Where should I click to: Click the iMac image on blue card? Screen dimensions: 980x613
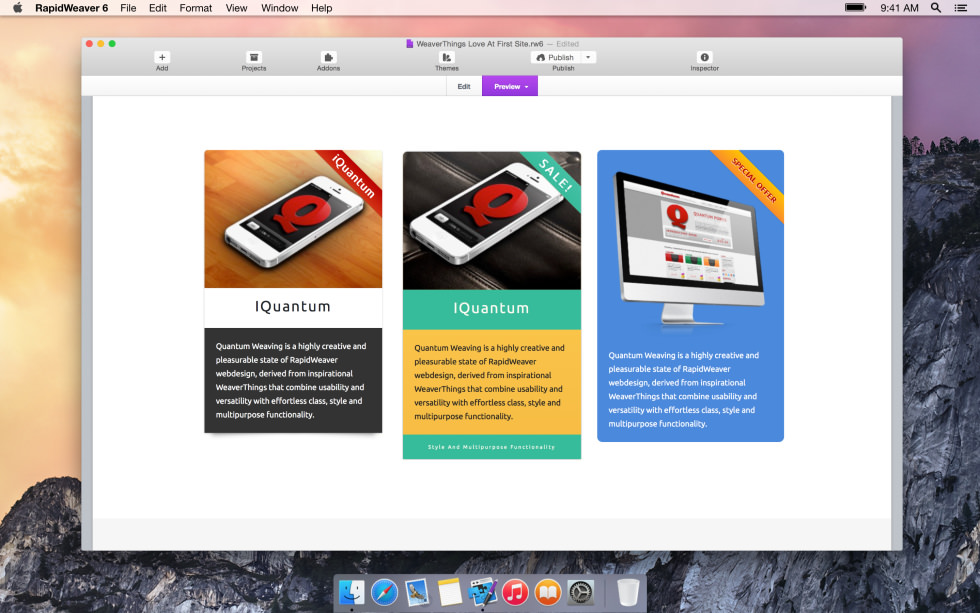pyautogui.click(x=689, y=247)
